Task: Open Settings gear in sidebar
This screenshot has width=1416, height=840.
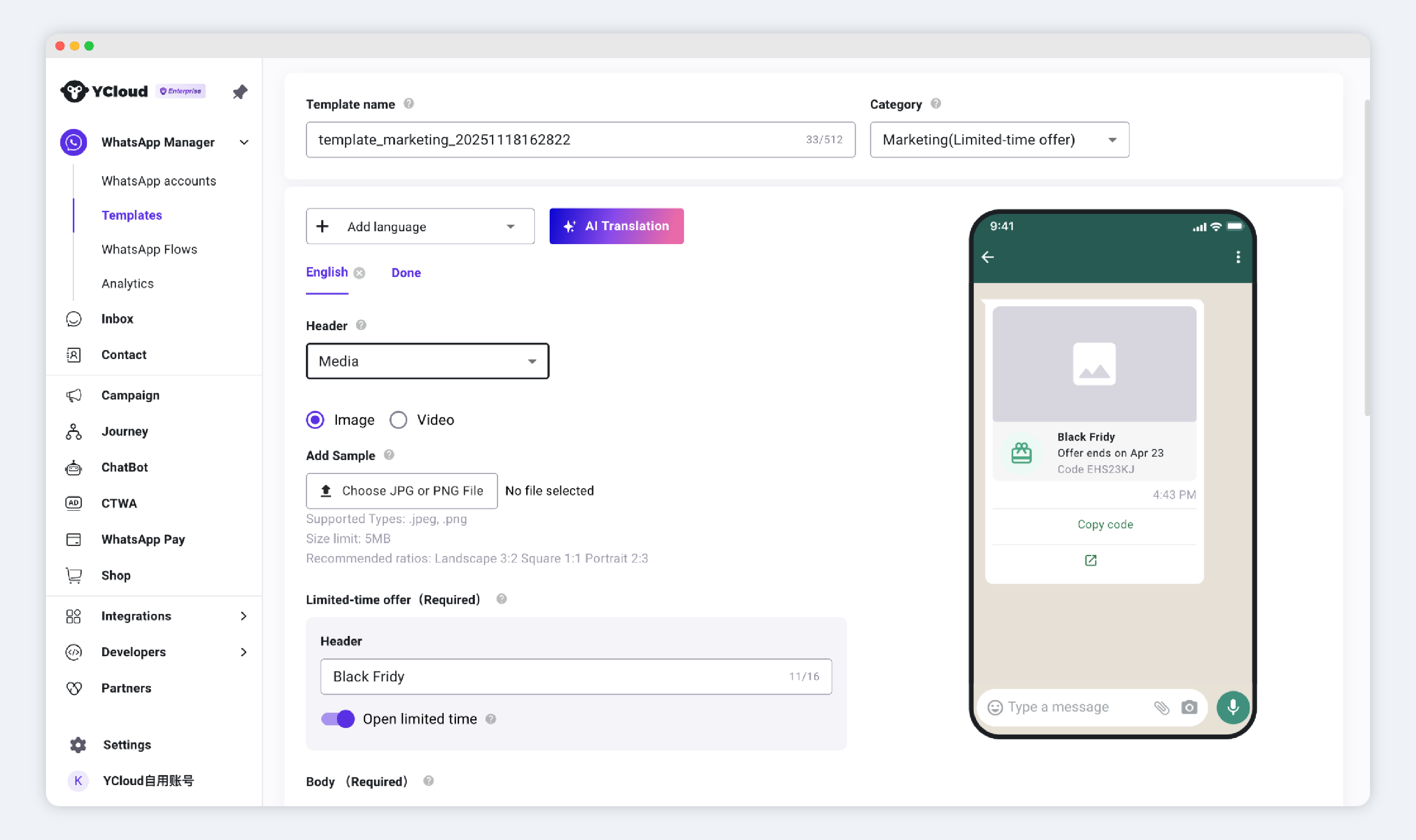Action: tap(126, 745)
